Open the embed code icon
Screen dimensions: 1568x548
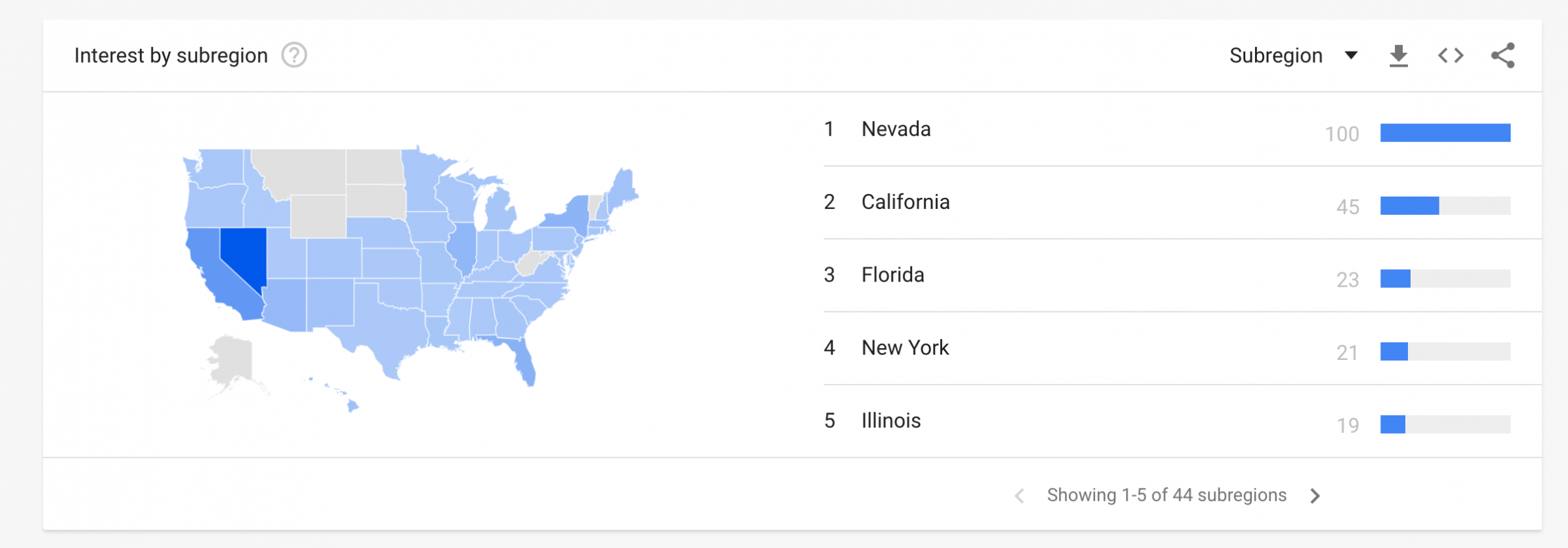coord(1450,56)
